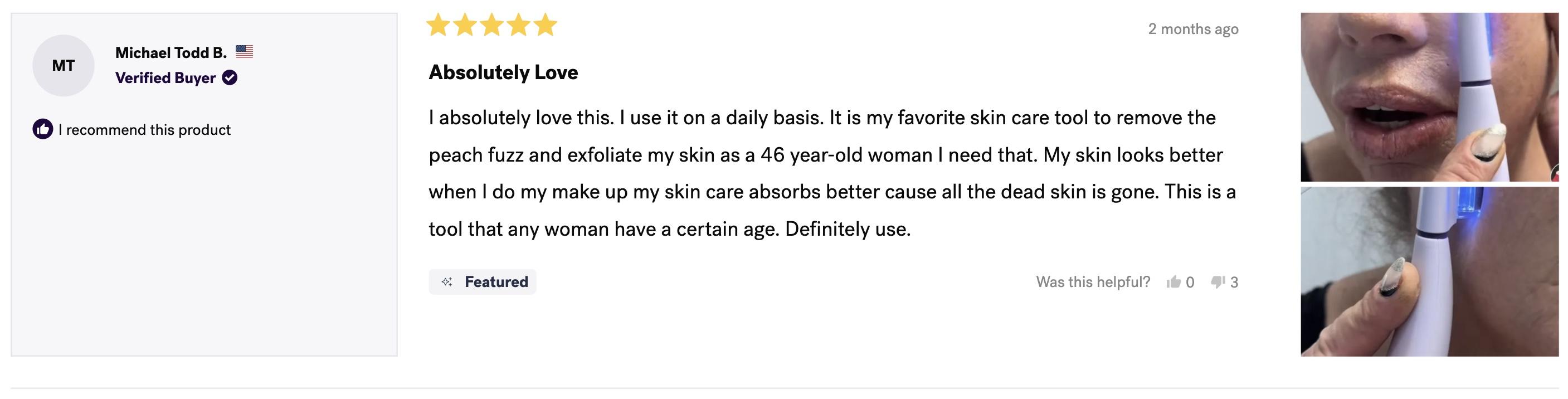
Task: Click the 'Was this helpful?' label
Action: (x=1093, y=282)
